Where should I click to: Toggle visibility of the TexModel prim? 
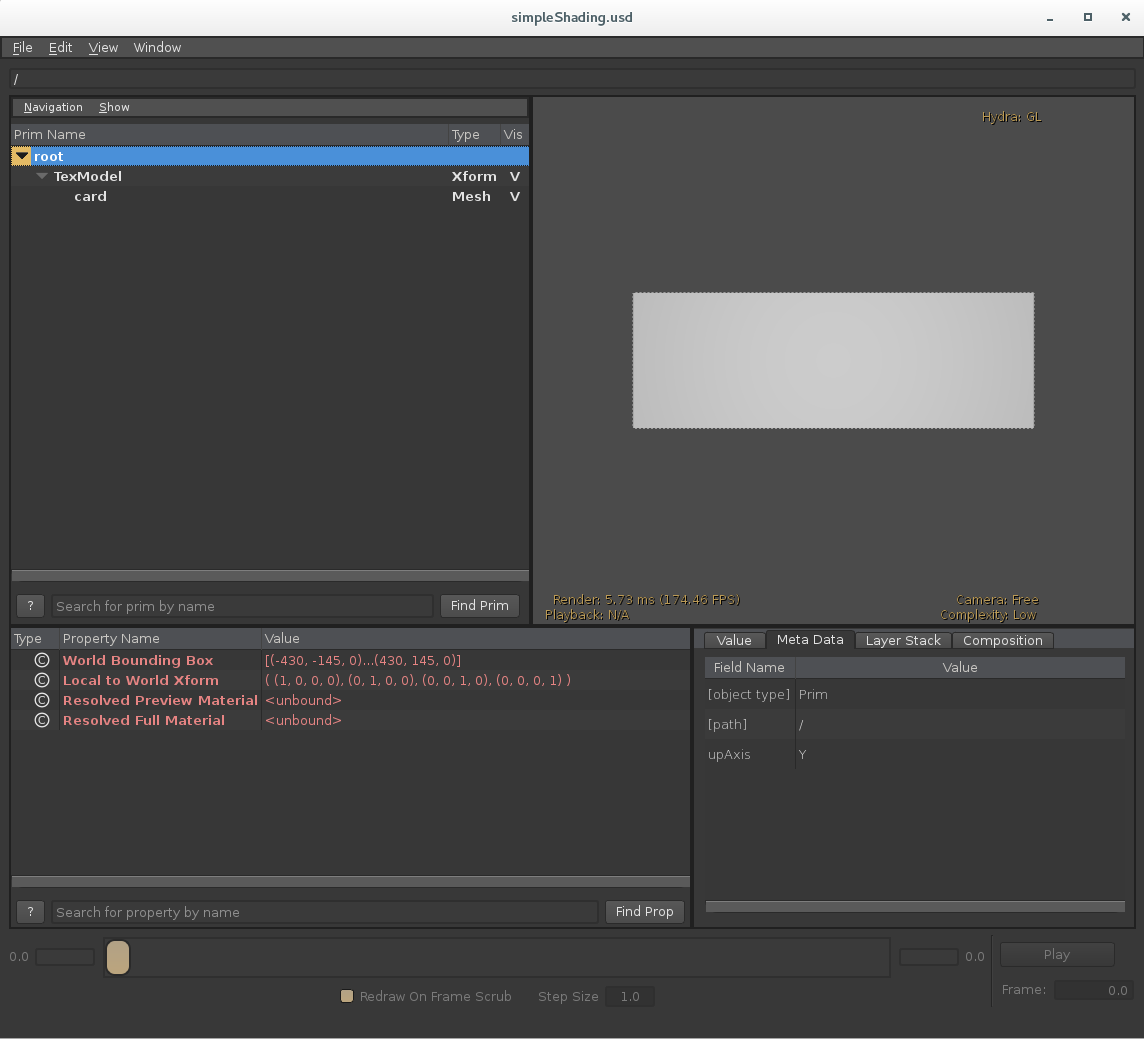coord(514,176)
